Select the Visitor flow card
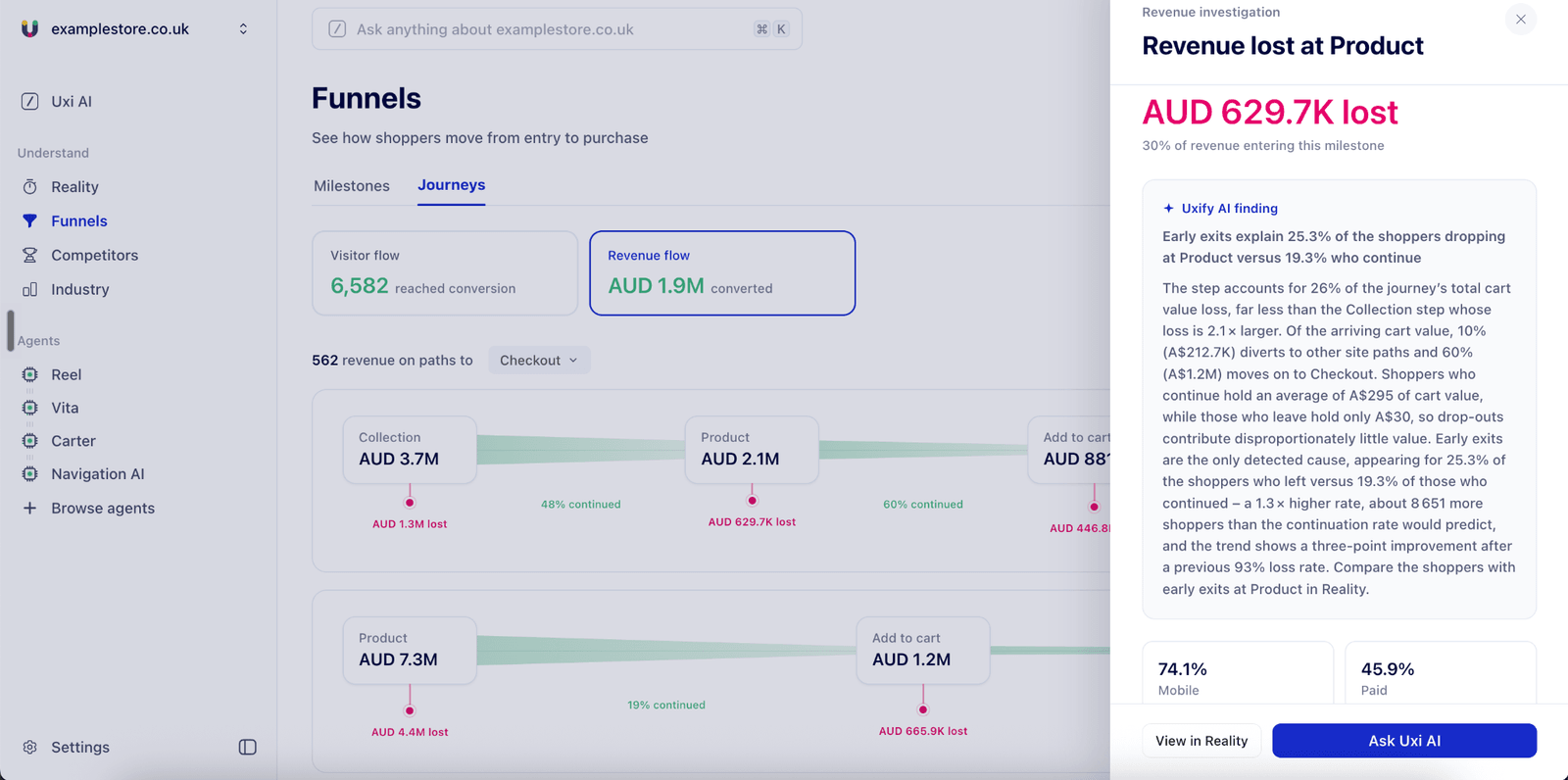The image size is (1568, 780). point(445,273)
